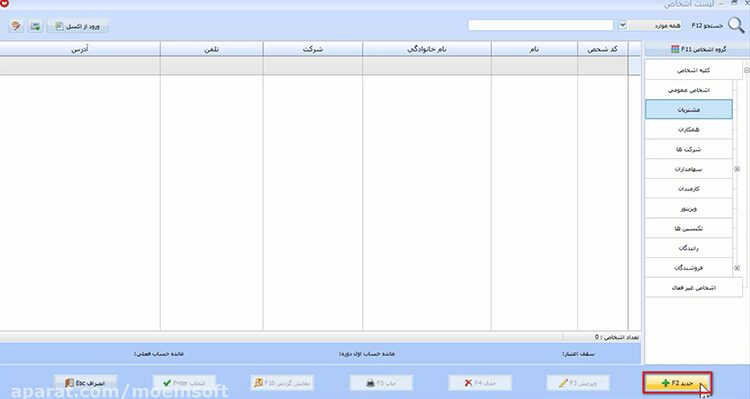Click the magnifying glass search icon
Image resolution: width=750 pixels, height=399 pixels.
tap(736, 25)
